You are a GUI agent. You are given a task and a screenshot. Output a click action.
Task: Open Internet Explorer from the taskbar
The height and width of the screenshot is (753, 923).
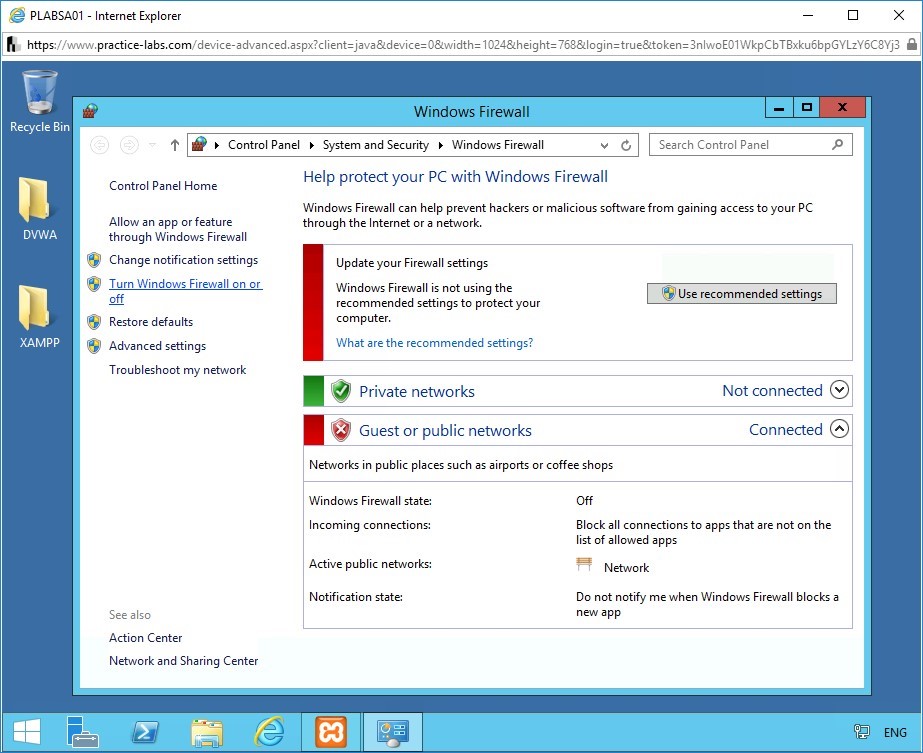269,732
